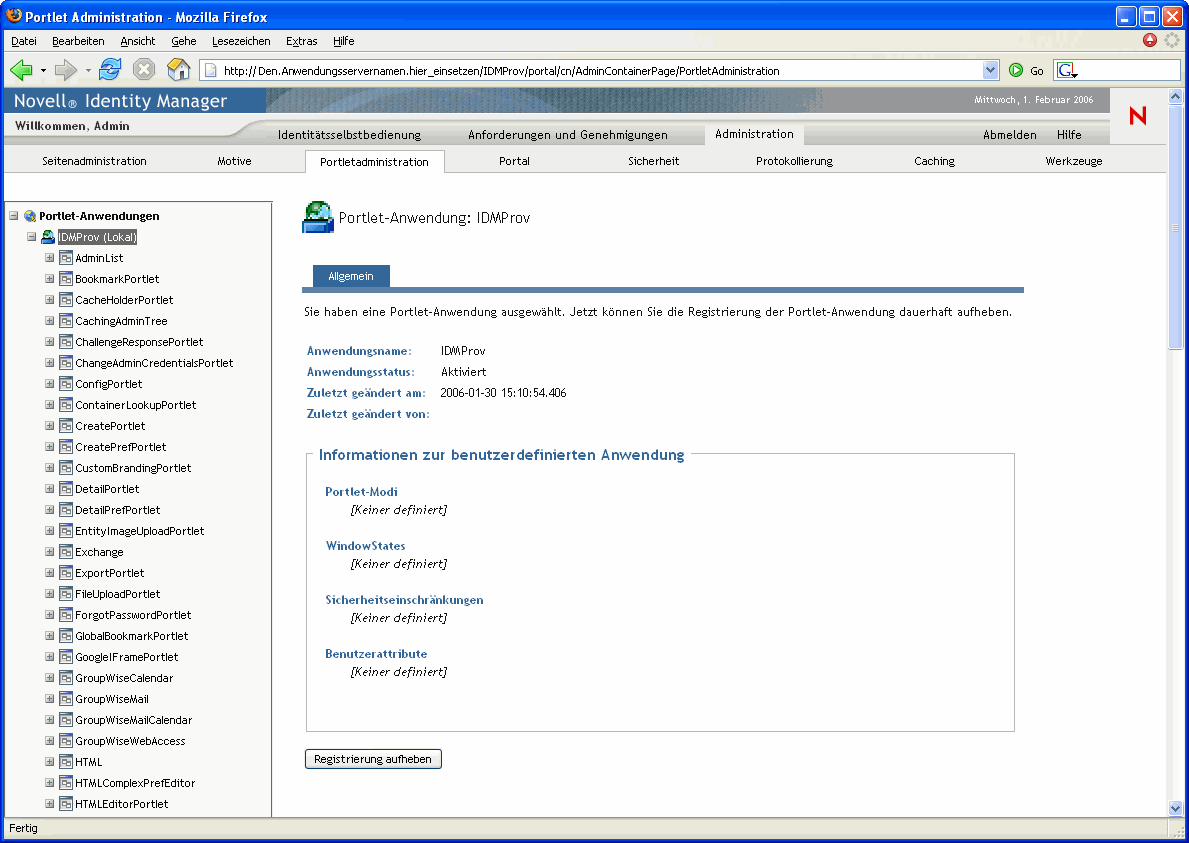Click the Portlet-Anwendungen globe icon
The width and height of the screenshot is (1189, 843).
pos(30,216)
